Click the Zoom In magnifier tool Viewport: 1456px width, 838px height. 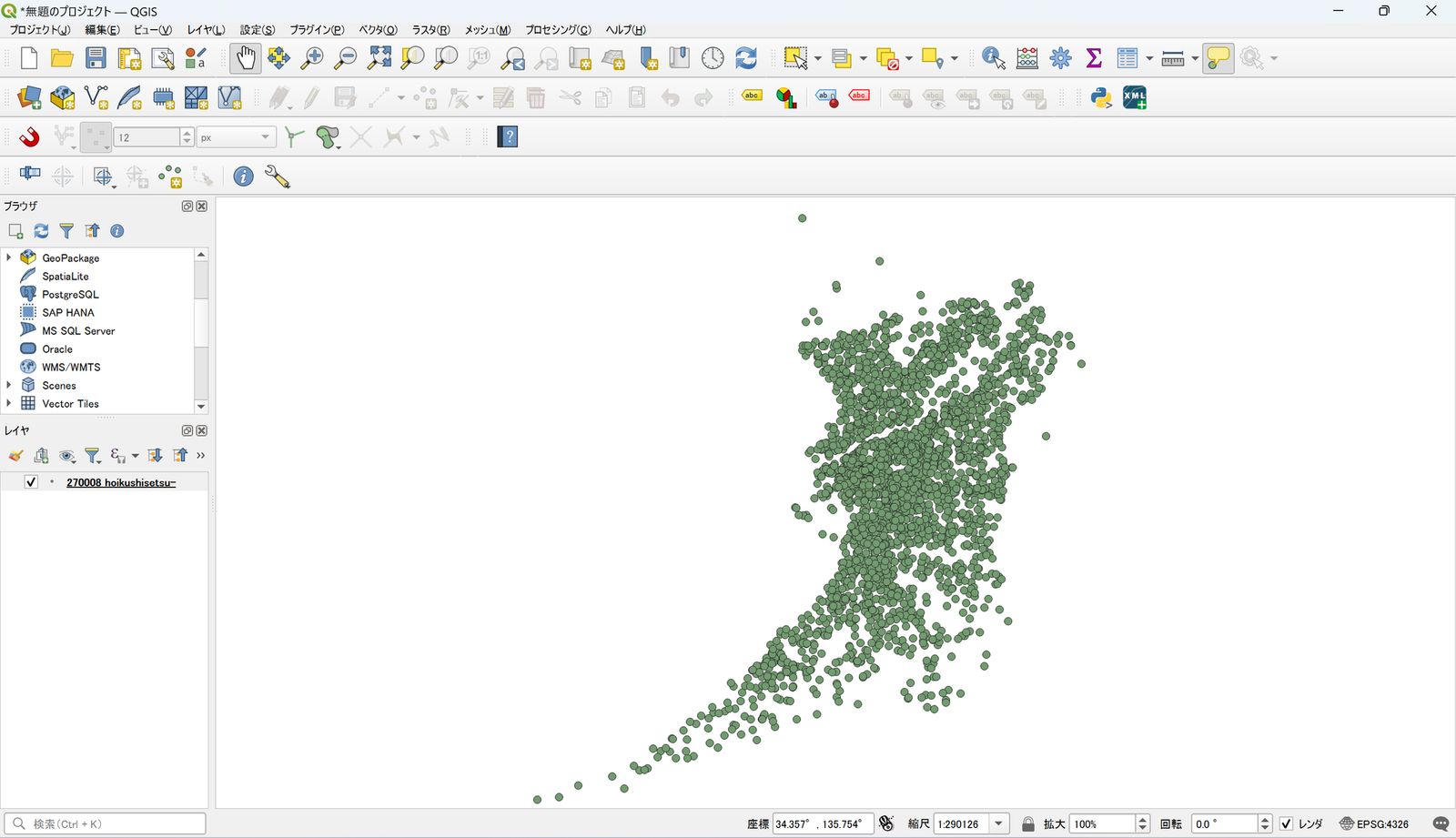[x=312, y=58]
